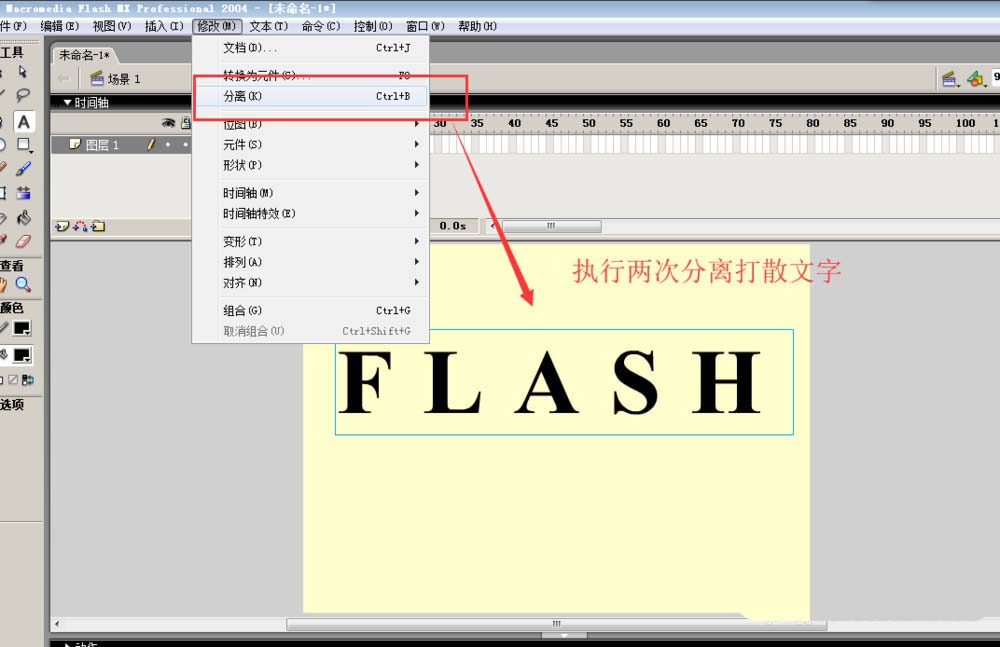
Task: Click the pencil icon on 图层 1
Action: point(151,145)
